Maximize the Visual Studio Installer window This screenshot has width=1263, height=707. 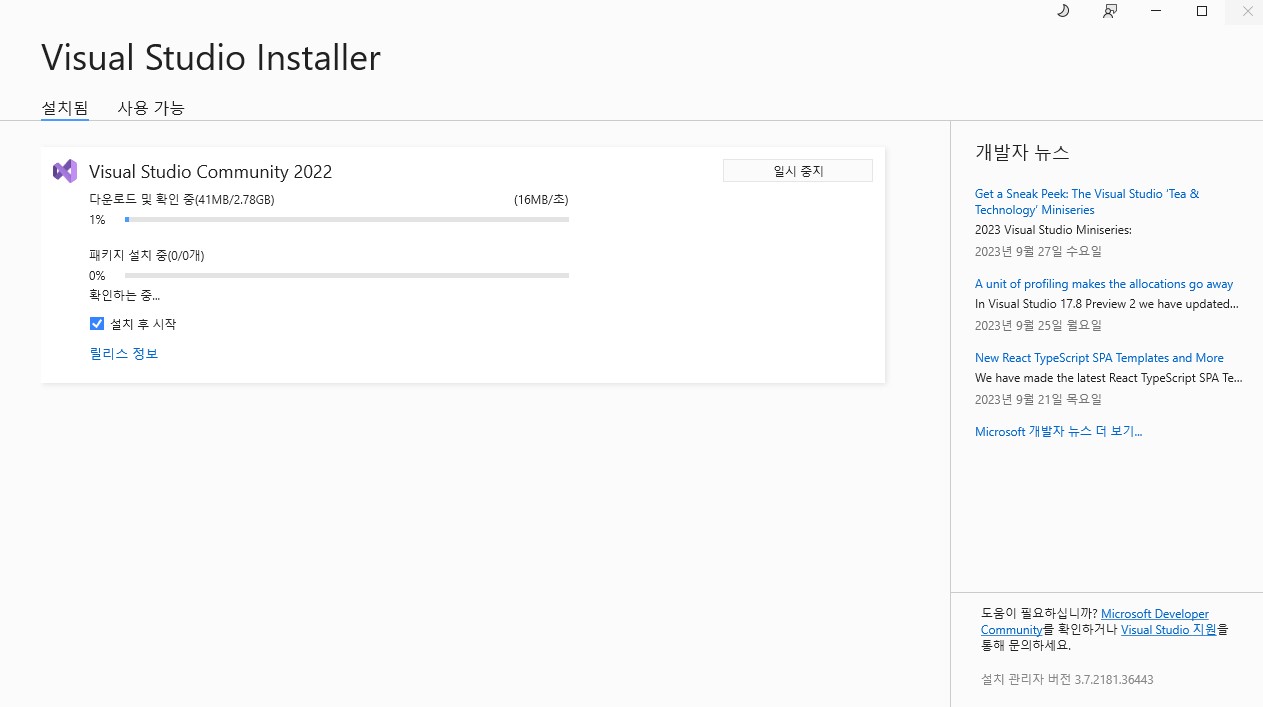[1202, 11]
